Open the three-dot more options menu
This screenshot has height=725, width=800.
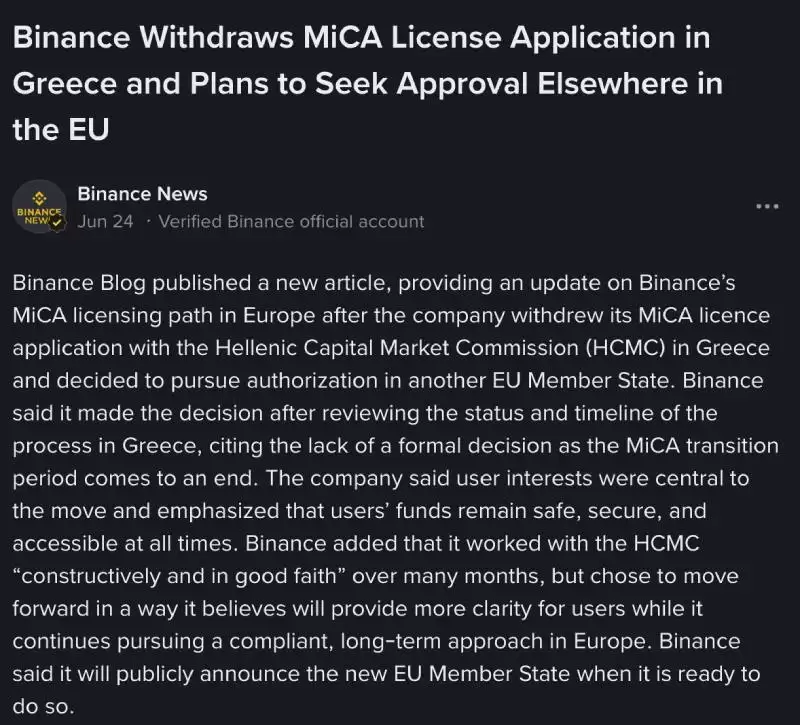[x=767, y=206]
